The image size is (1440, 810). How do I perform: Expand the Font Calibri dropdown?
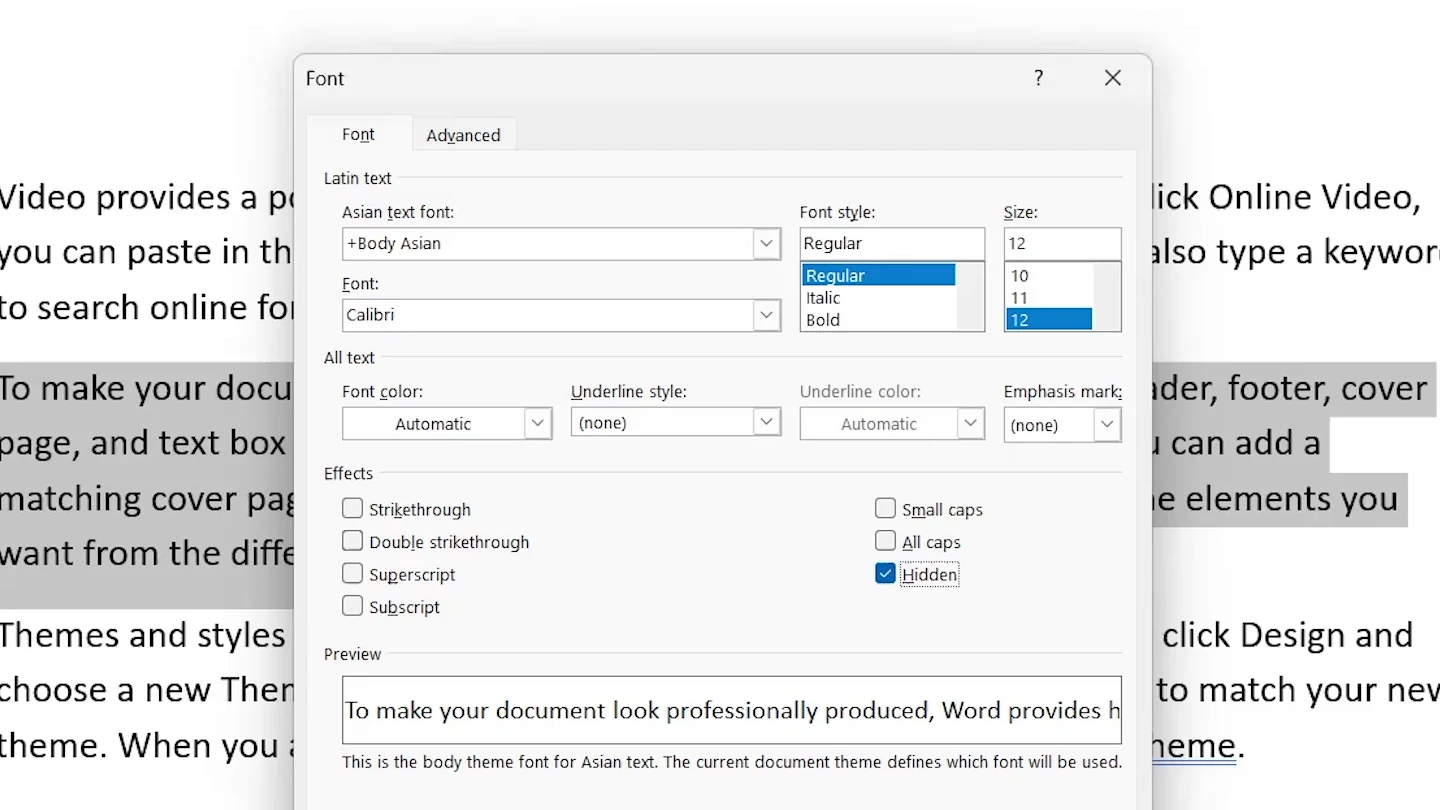[767, 314]
